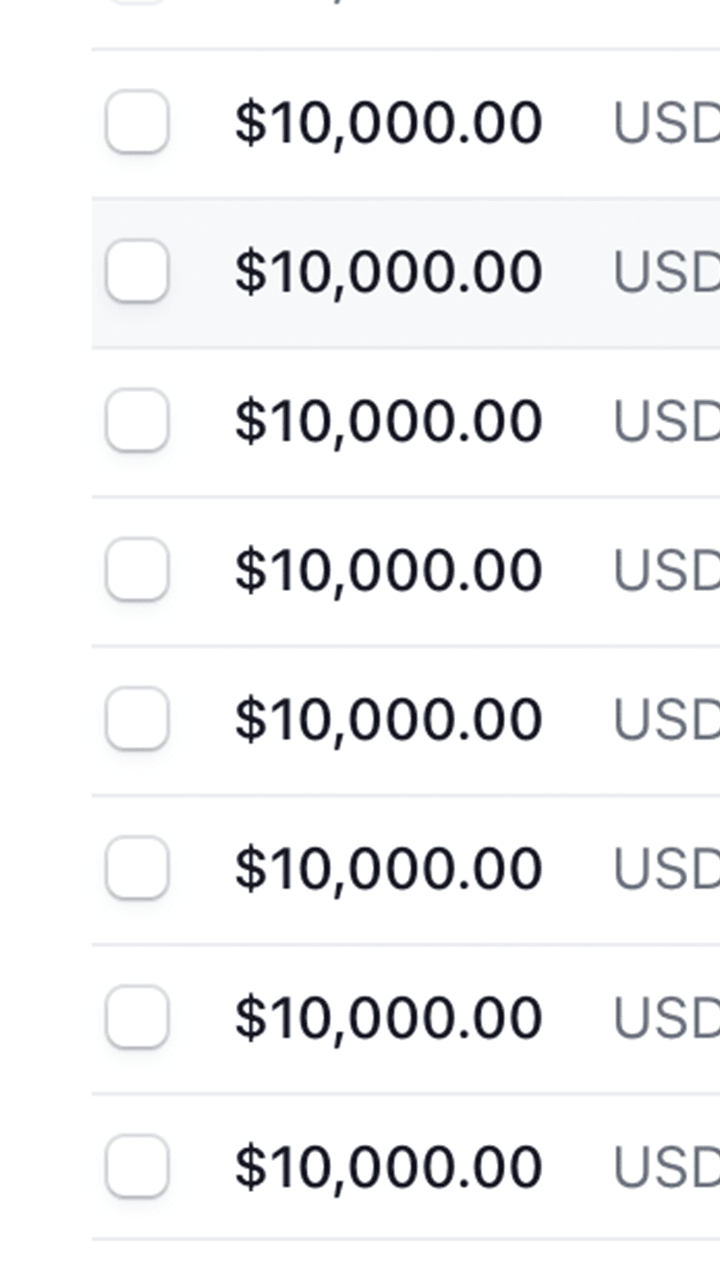Select the checkbox in the highlighted second row
This screenshot has height=1280, width=720.
point(137,271)
